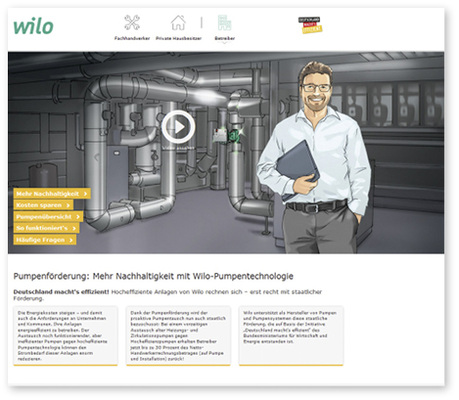Open the Deutschland macht's effizient badge
This screenshot has height=400, width=459.
pyautogui.click(x=310, y=25)
